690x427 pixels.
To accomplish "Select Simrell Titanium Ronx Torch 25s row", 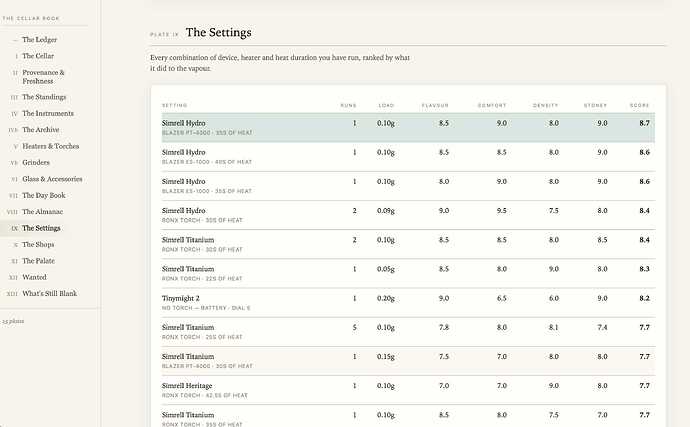I will tap(408, 331).
